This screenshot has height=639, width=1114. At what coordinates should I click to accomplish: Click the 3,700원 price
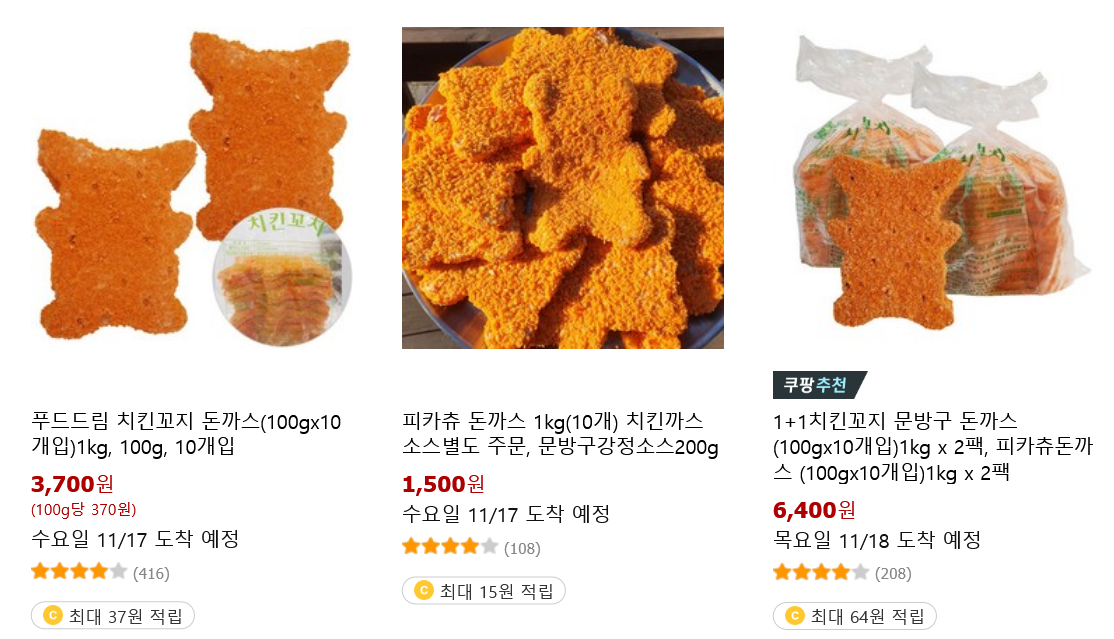tap(72, 484)
